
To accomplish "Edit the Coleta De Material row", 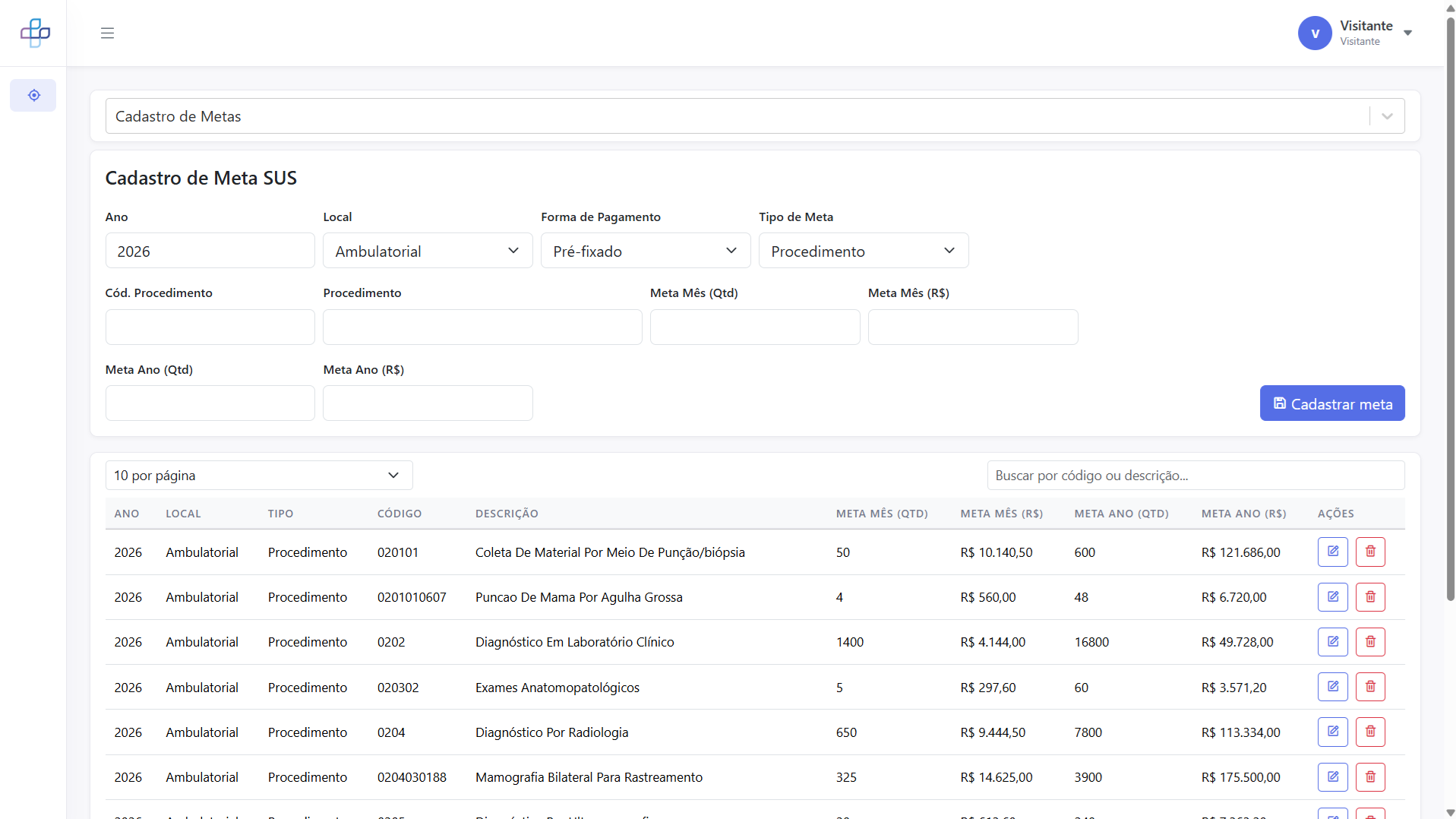I will pos(1332,552).
